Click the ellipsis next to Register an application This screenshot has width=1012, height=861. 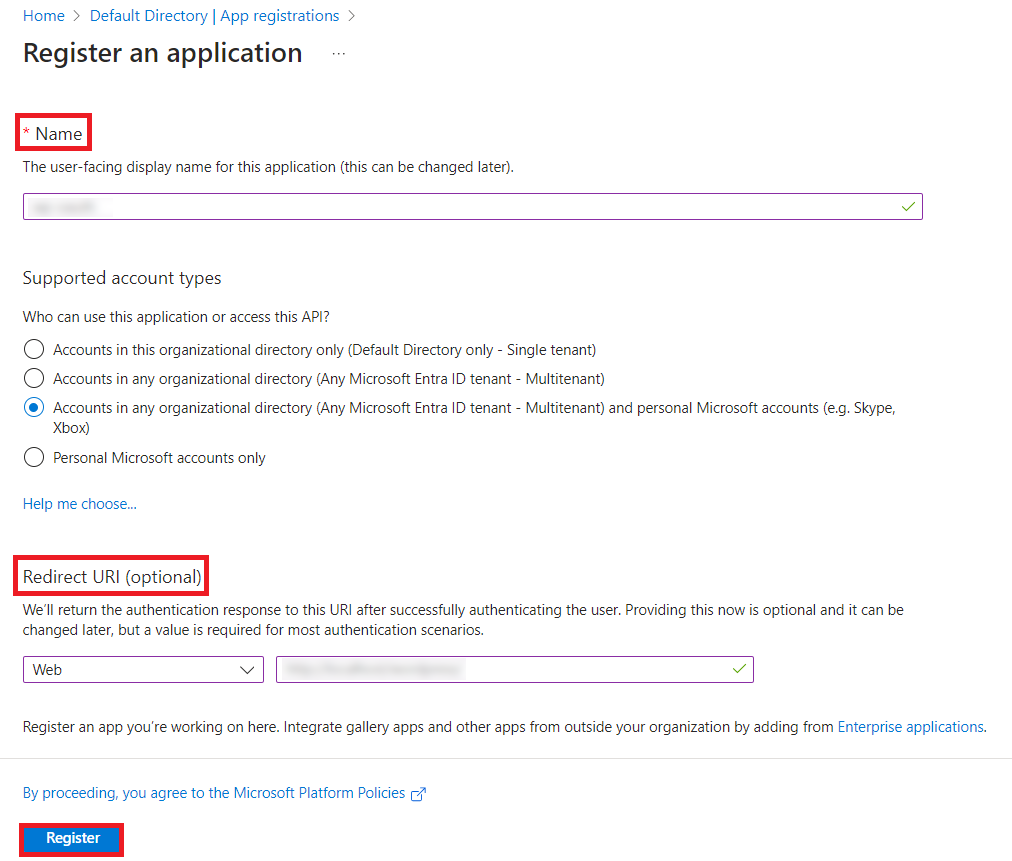point(338,56)
